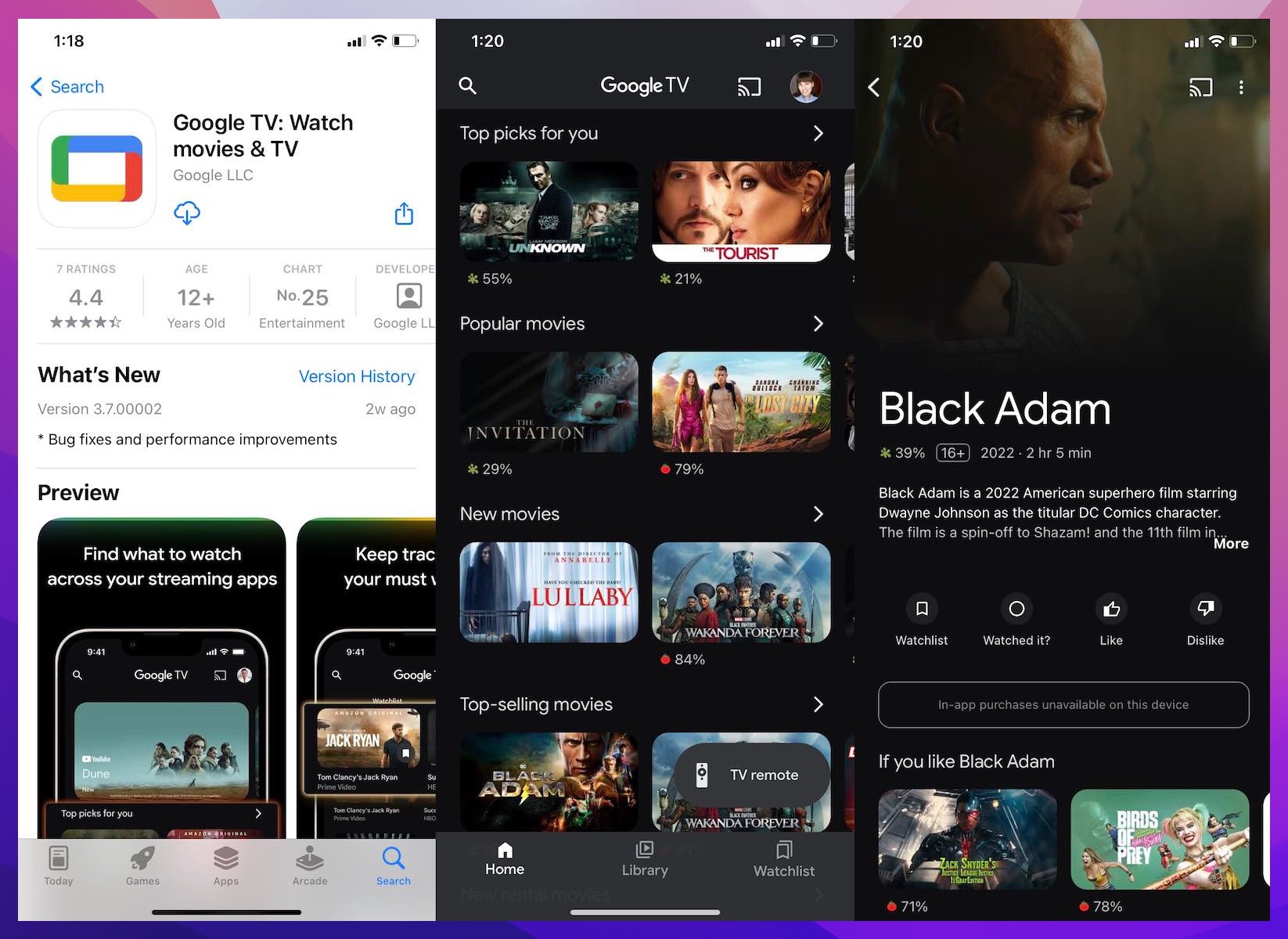This screenshot has width=1288, height=939.
Task: Tap Cast icon on Google TV home
Action: tap(749, 86)
